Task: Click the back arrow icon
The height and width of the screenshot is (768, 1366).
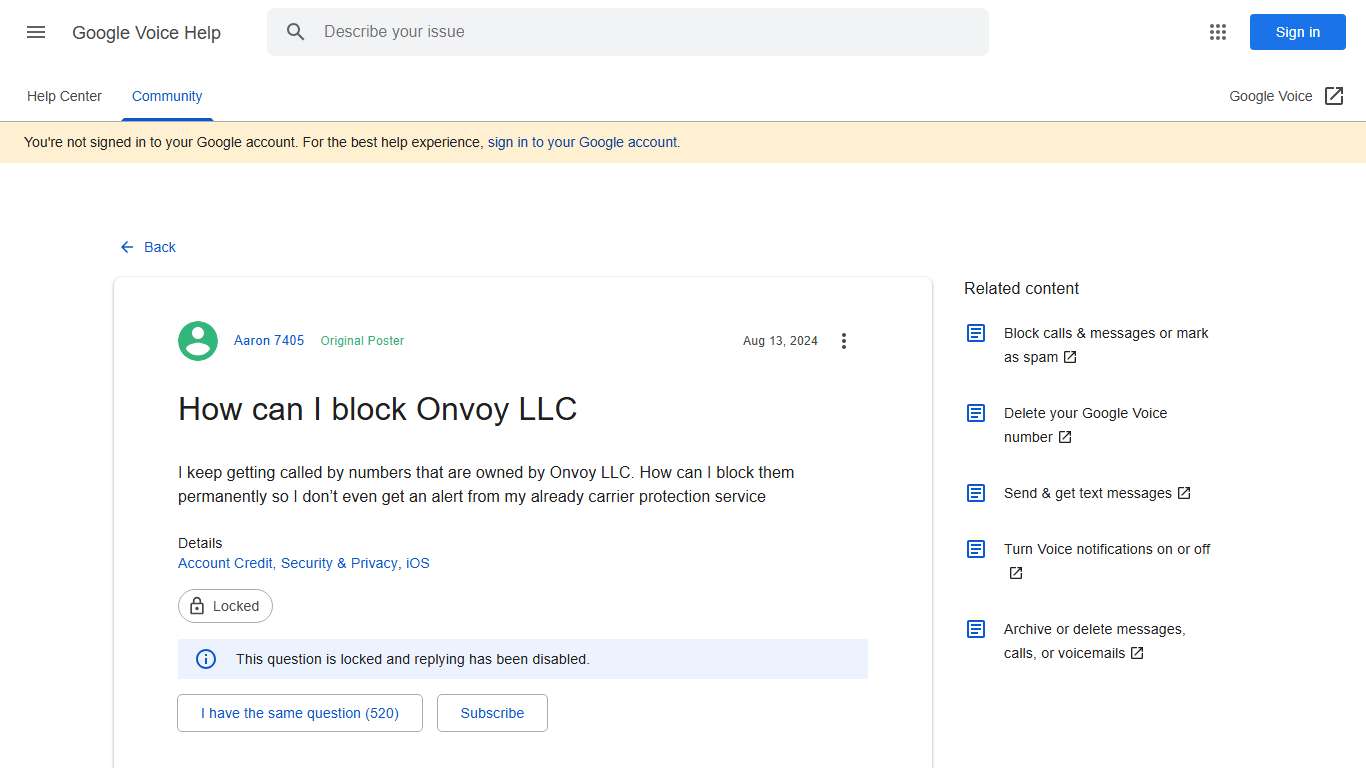Action: [x=126, y=246]
